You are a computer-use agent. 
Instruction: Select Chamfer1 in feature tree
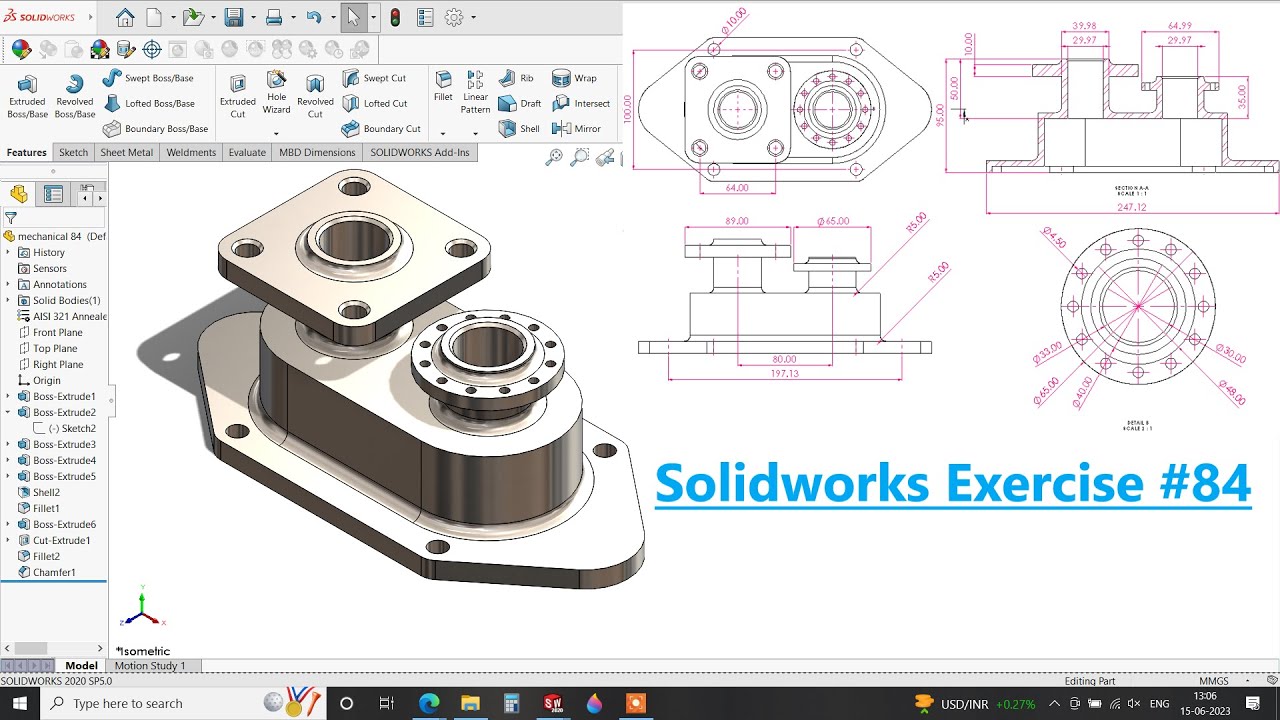(54, 572)
